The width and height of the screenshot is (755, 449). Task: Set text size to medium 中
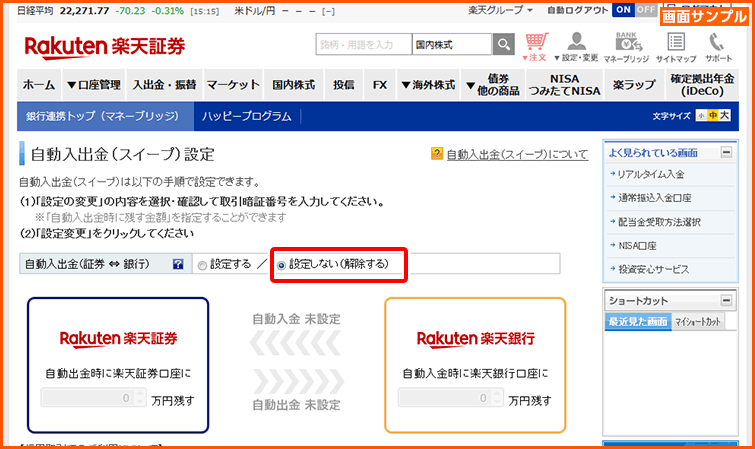713,116
